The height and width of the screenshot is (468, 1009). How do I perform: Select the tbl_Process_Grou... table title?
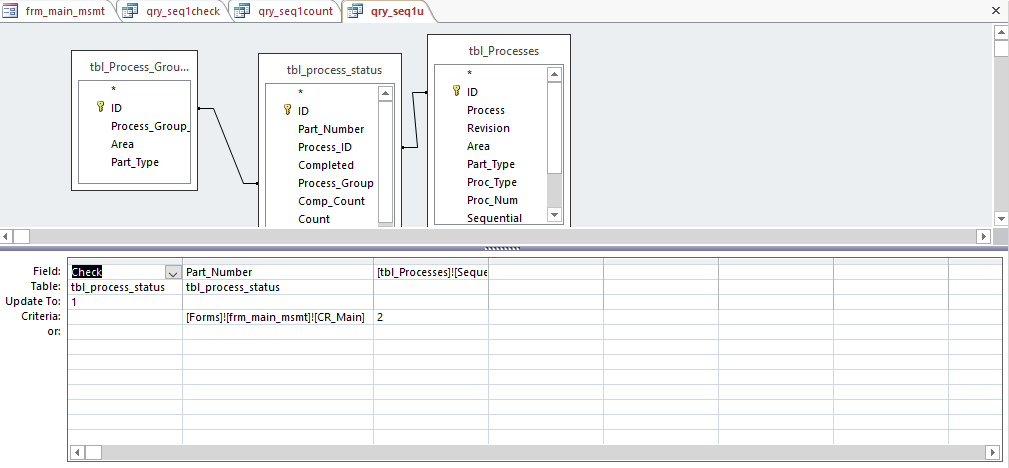tap(140, 66)
